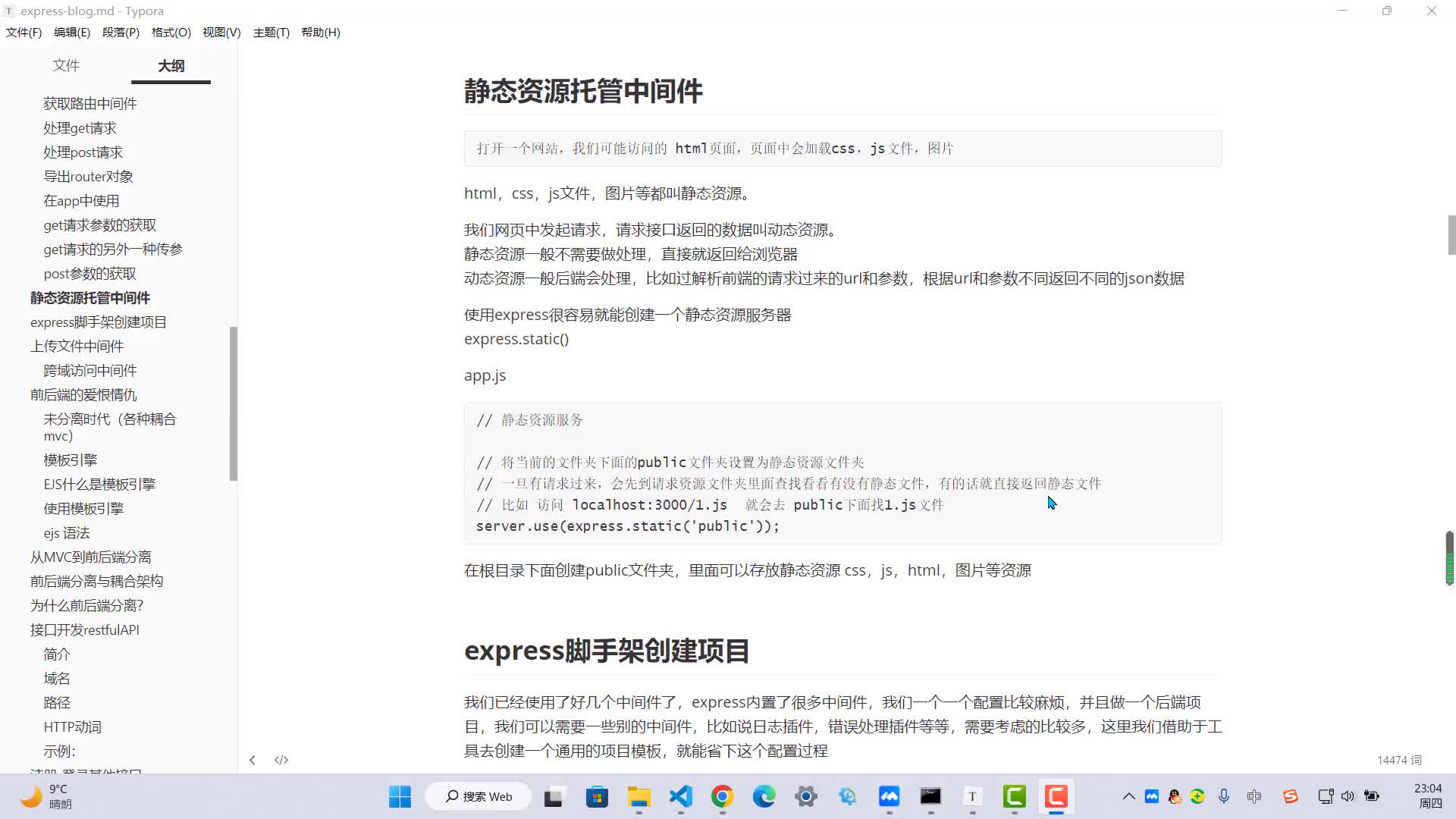Open Microsoft Edge from the taskbar
The image size is (1456, 819).
tap(764, 796)
